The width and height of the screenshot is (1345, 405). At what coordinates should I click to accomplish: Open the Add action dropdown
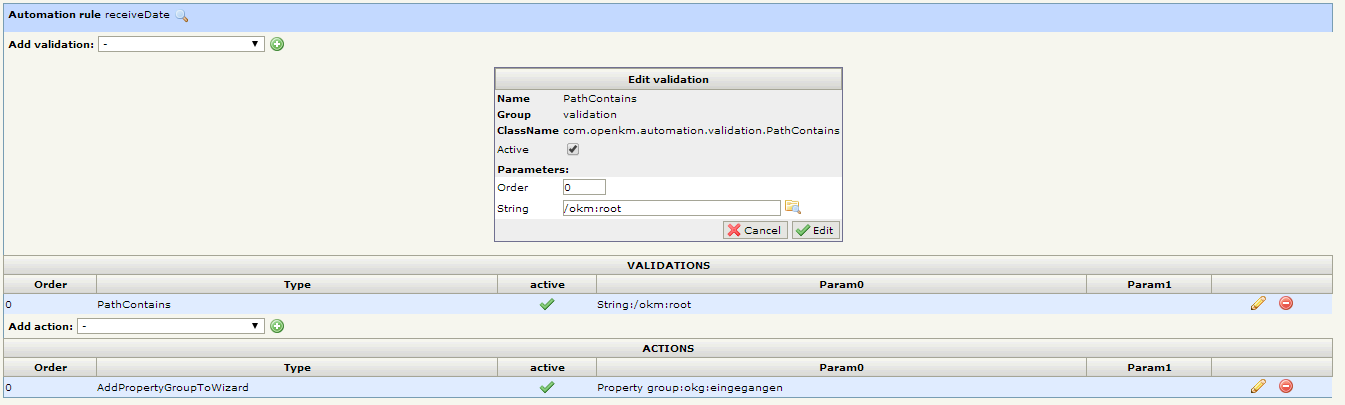click(x=171, y=326)
